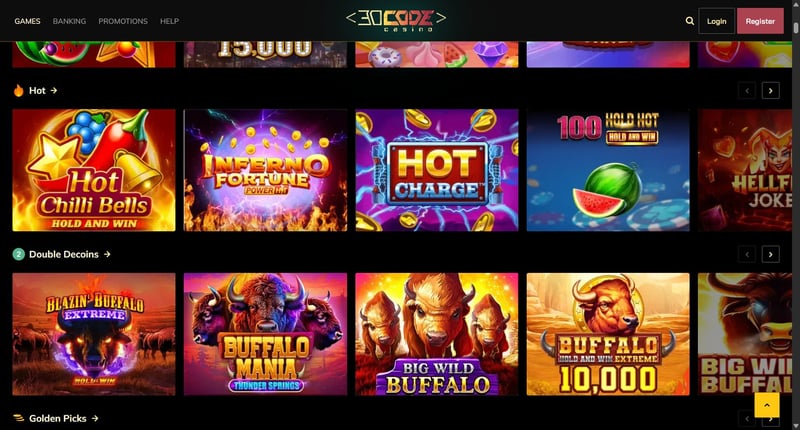
Task: Expand the Double Decoins category
Action: coord(69,254)
